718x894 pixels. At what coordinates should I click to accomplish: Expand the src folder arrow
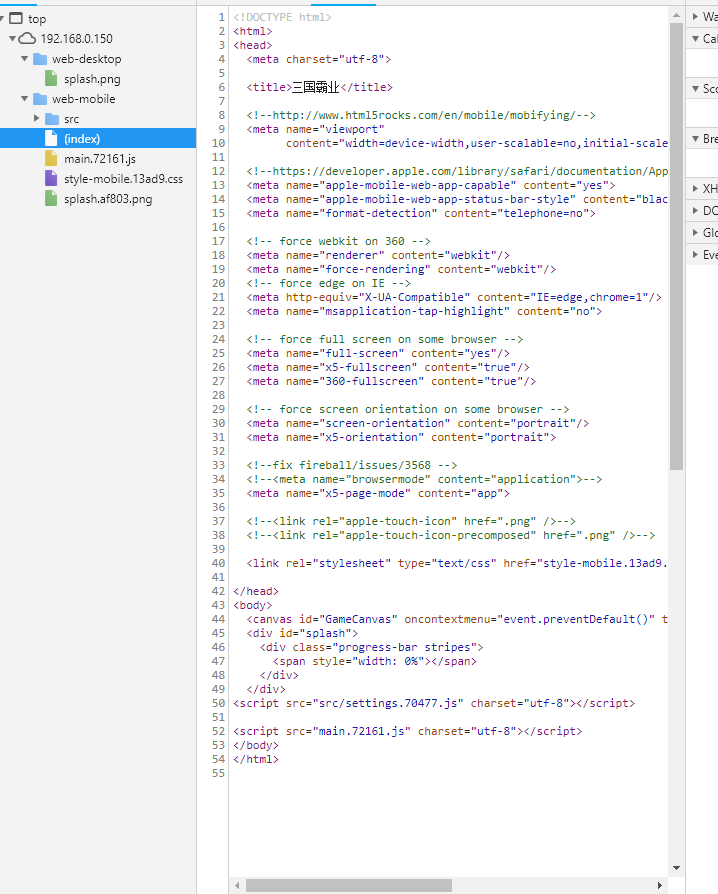click(x=36, y=119)
